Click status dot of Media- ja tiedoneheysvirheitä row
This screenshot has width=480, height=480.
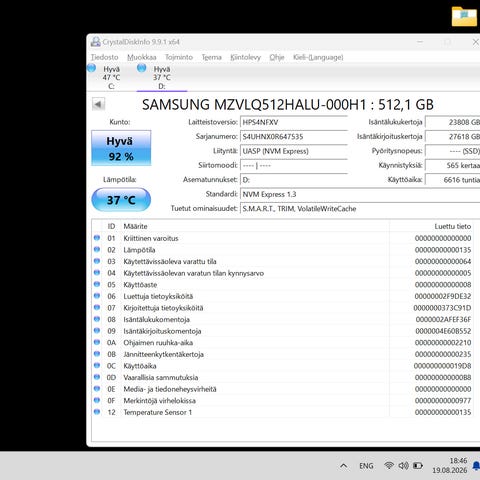pos(97,389)
